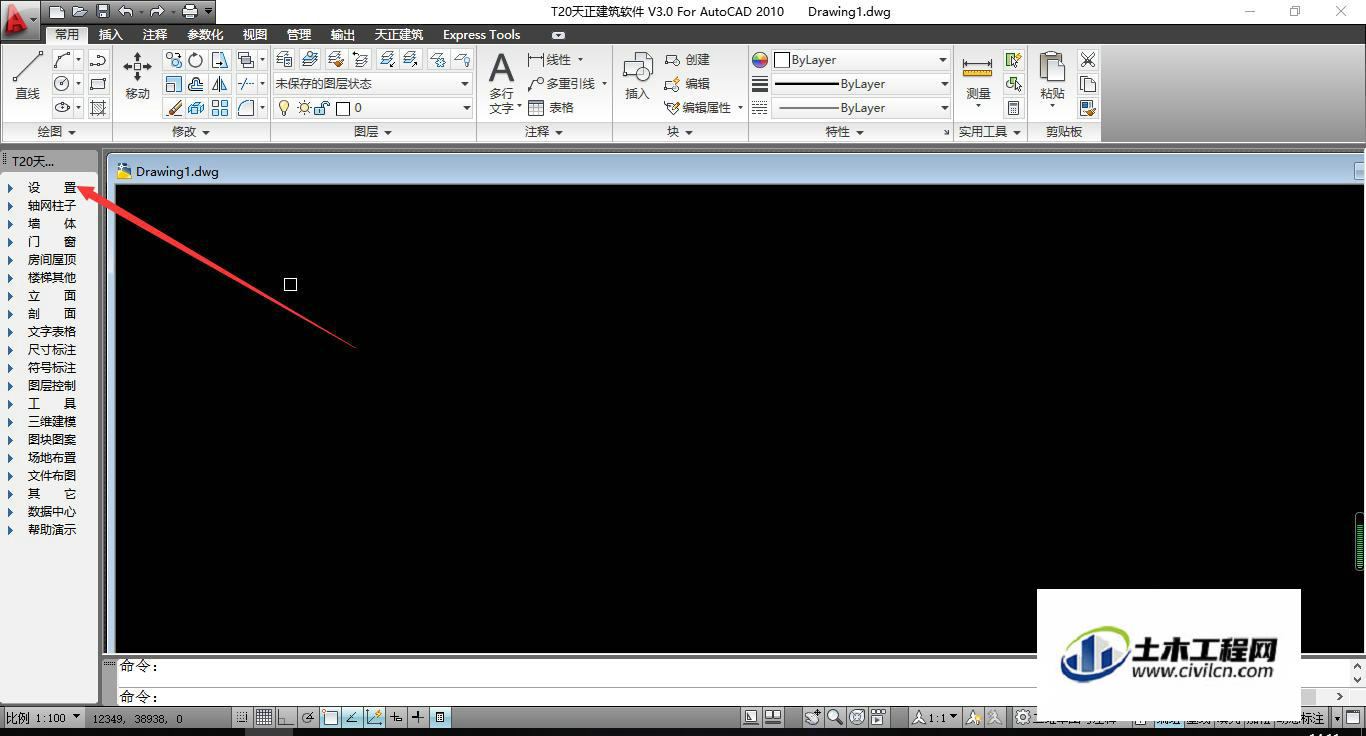Open the 比例 1:100 scale dropdown

click(x=42, y=718)
